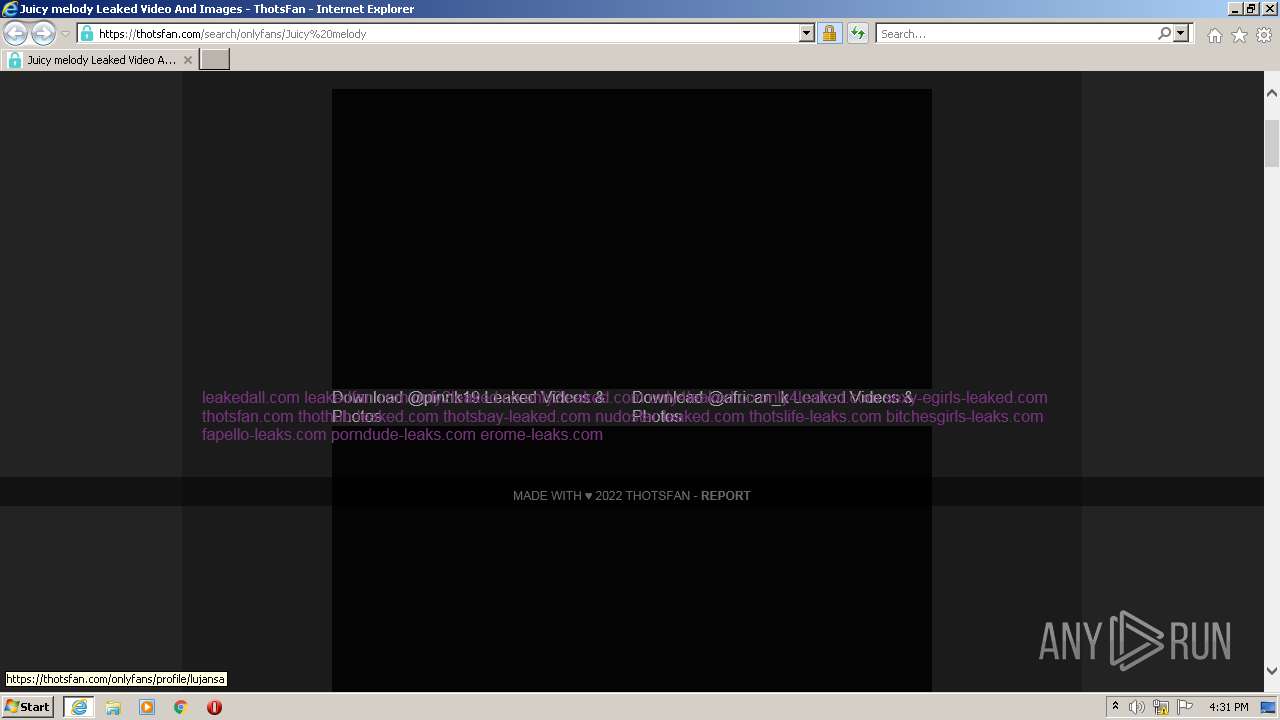This screenshot has height=720, width=1280.
Task: Open the Windows Start menu
Action: [27, 707]
